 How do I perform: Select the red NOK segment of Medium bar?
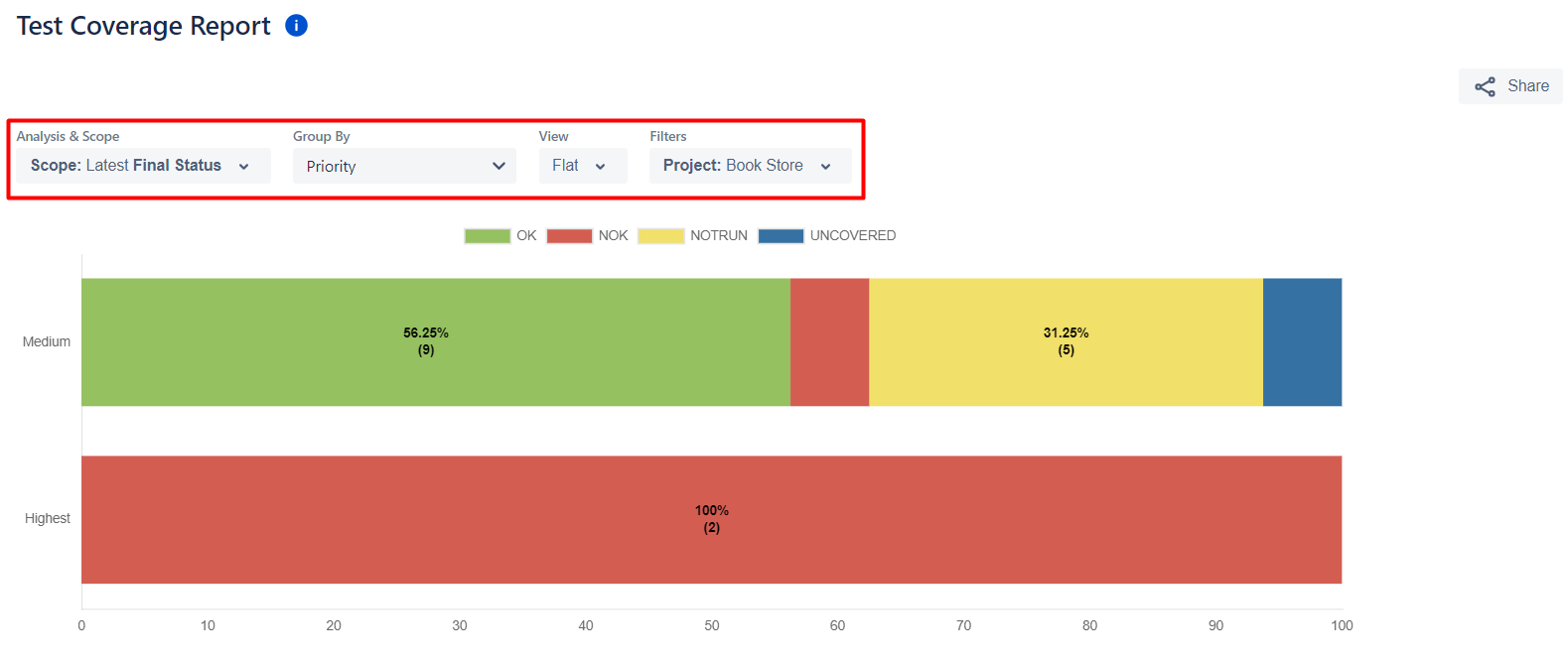pos(830,342)
